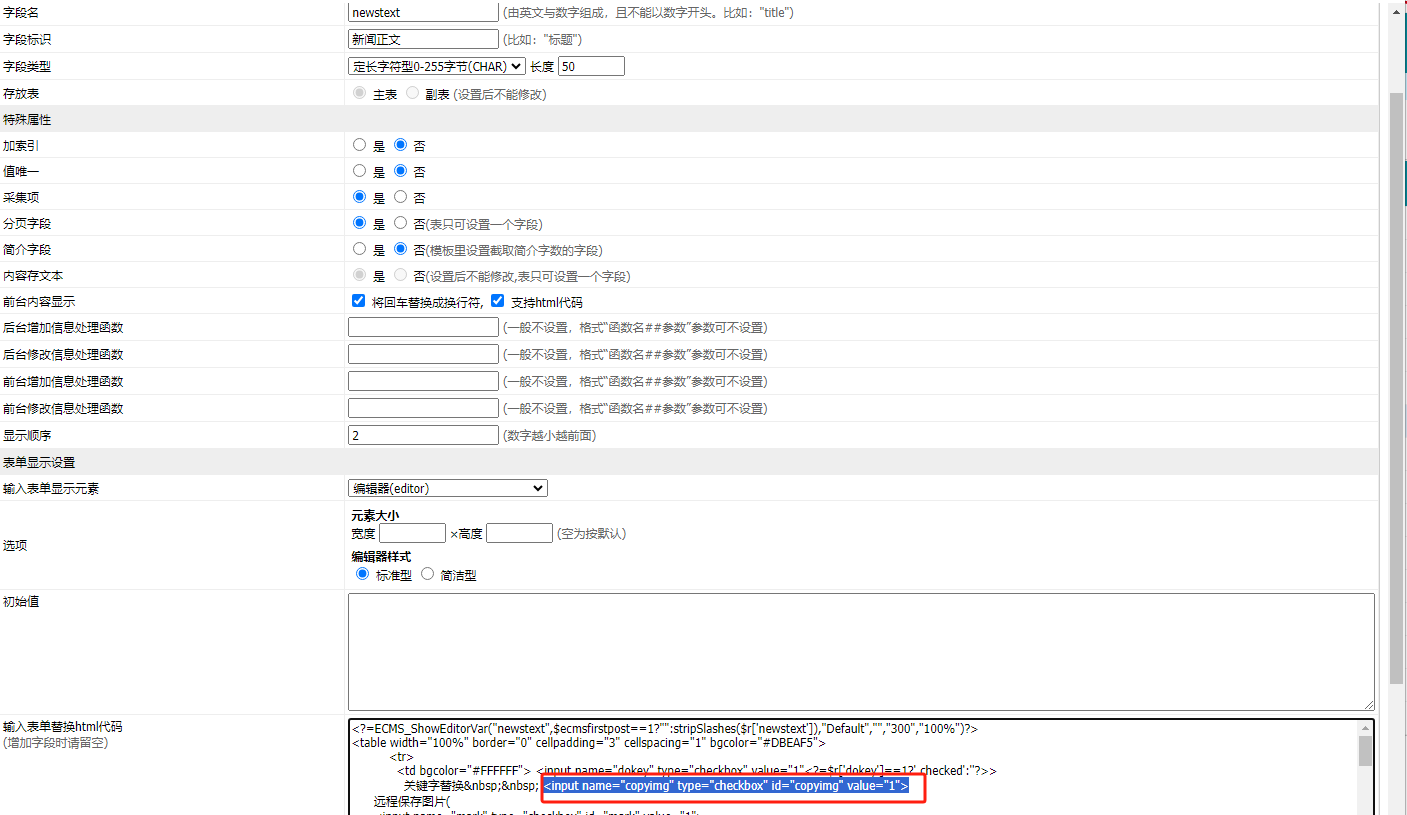The height and width of the screenshot is (815, 1407).
Task: Set 采集项 to 是
Action: click(360, 197)
